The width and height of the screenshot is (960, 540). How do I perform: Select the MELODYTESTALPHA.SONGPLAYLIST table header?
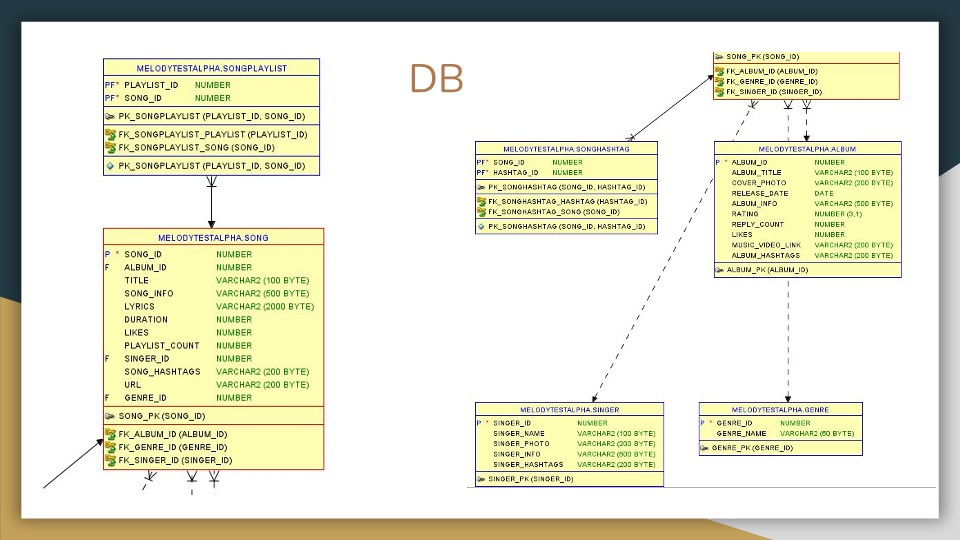point(211,68)
